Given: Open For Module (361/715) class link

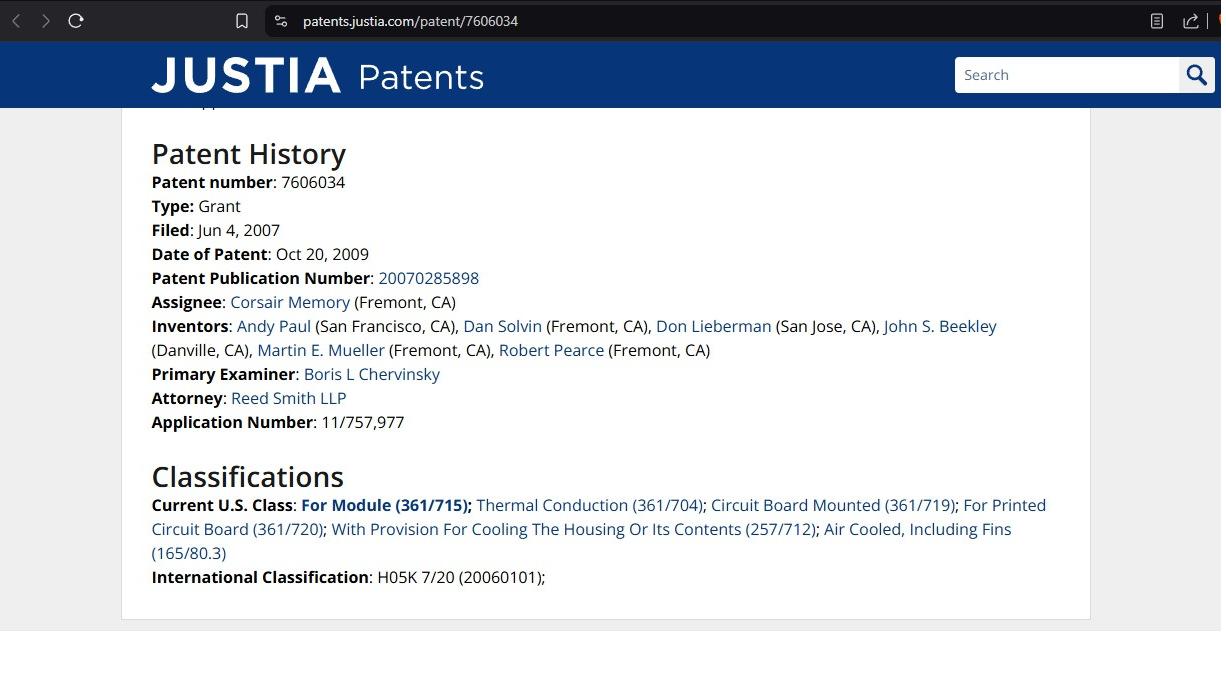Looking at the screenshot, I should click(386, 505).
